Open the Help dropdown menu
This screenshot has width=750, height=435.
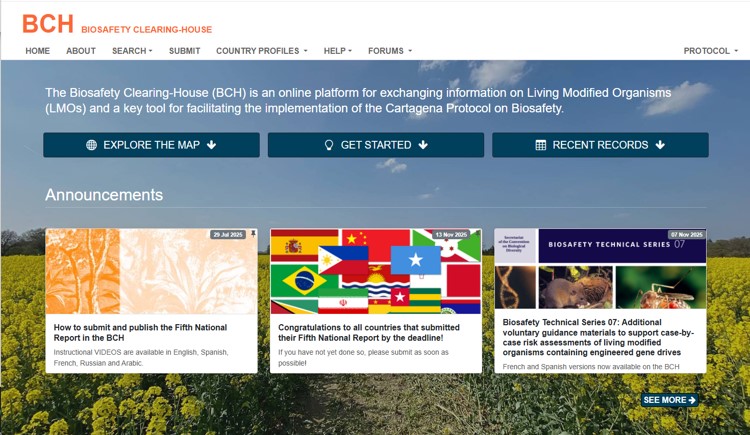(x=337, y=51)
